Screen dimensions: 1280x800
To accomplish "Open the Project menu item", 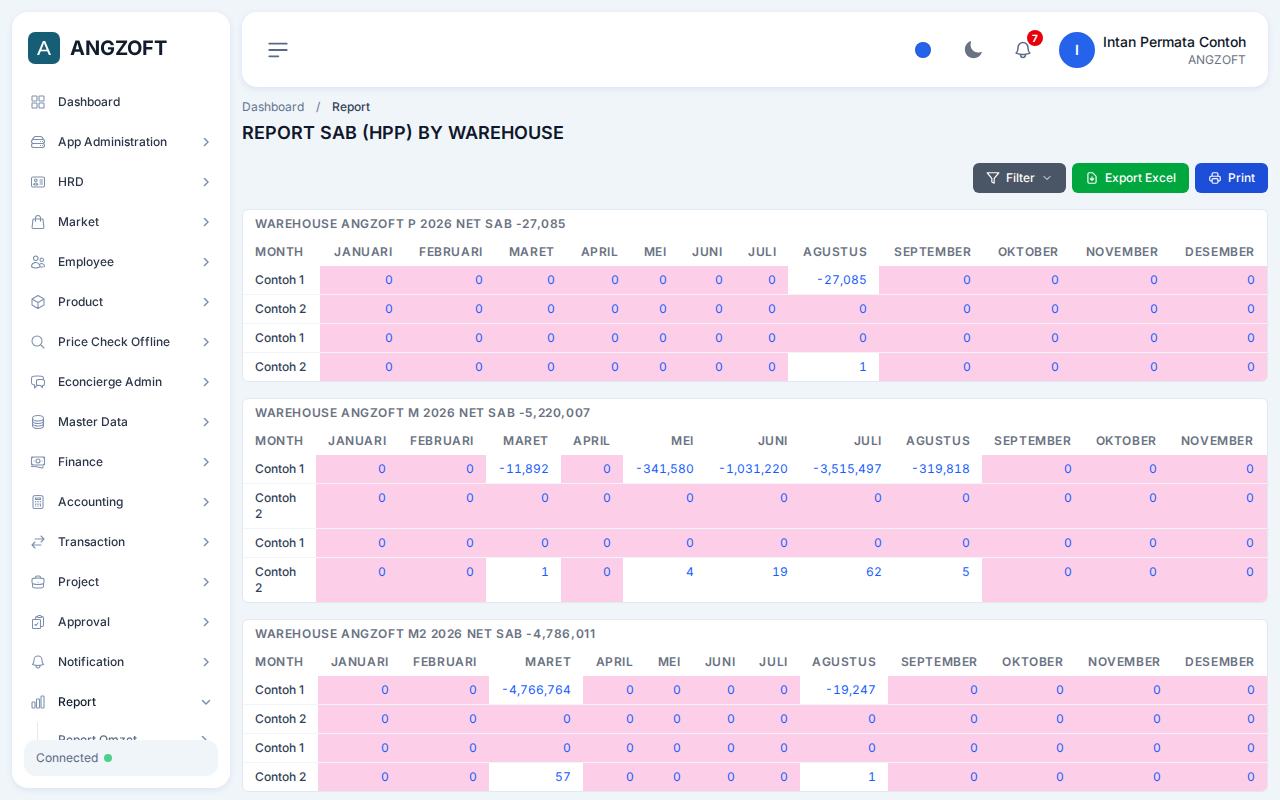I will pyautogui.click(x=120, y=582).
